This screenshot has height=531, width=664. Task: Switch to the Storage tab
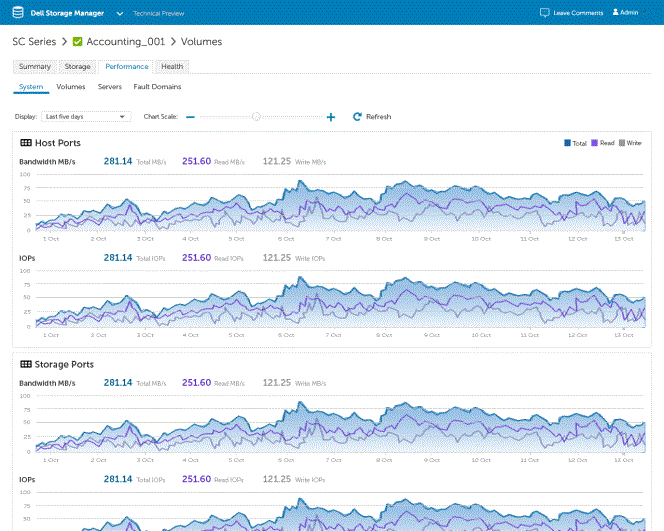(x=77, y=66)
